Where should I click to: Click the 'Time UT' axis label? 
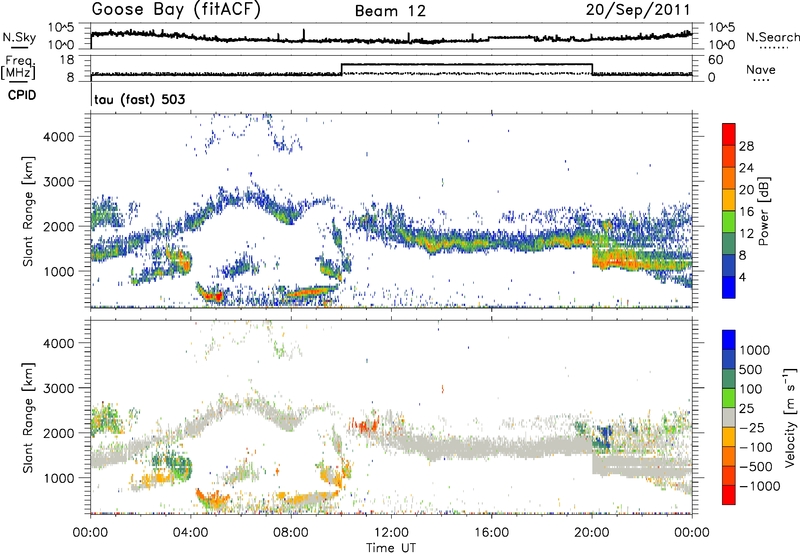[391, 548]
